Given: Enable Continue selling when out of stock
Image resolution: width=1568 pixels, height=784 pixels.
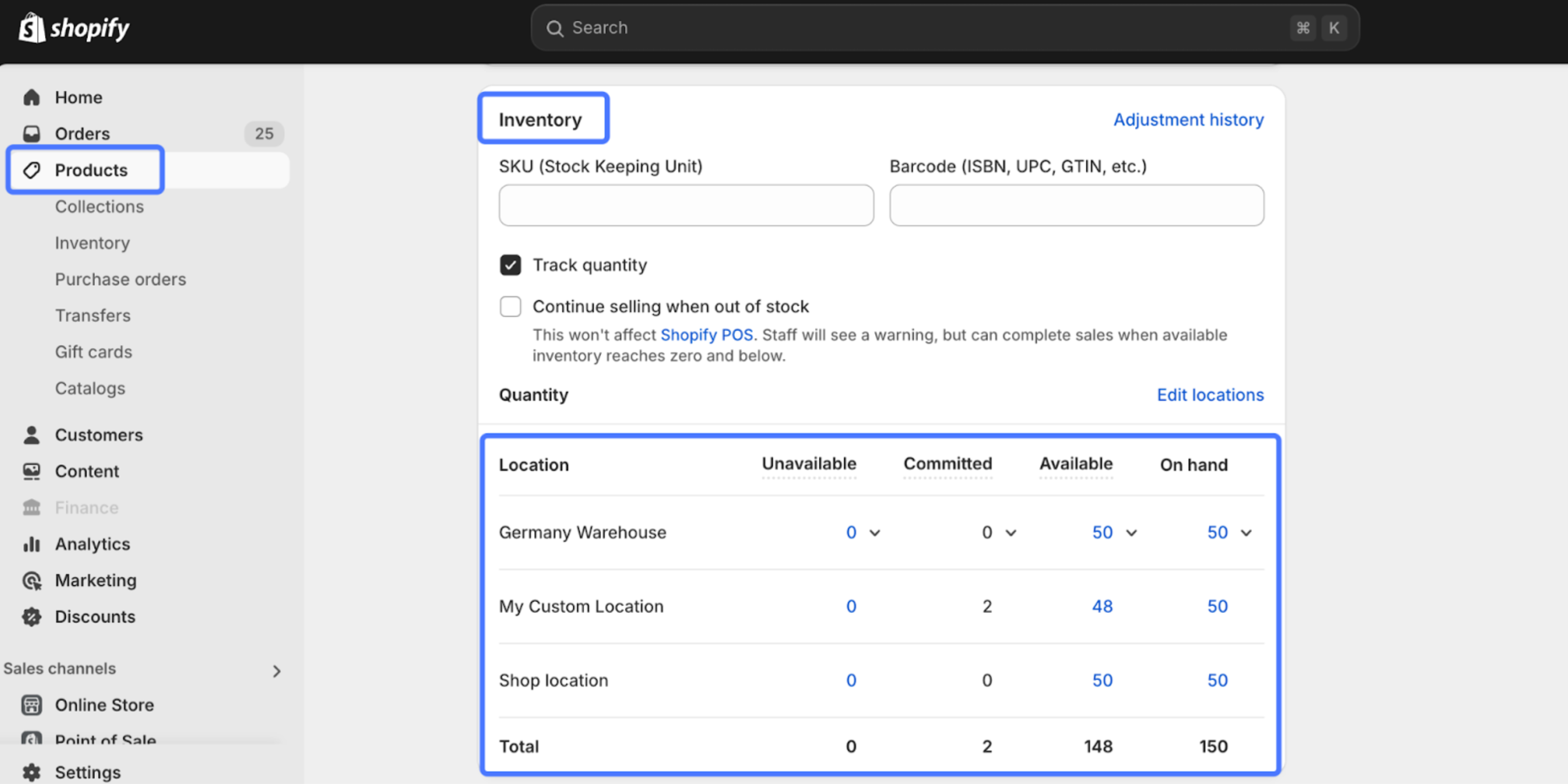Looking at the screenshot, I should tap(510, 306).
